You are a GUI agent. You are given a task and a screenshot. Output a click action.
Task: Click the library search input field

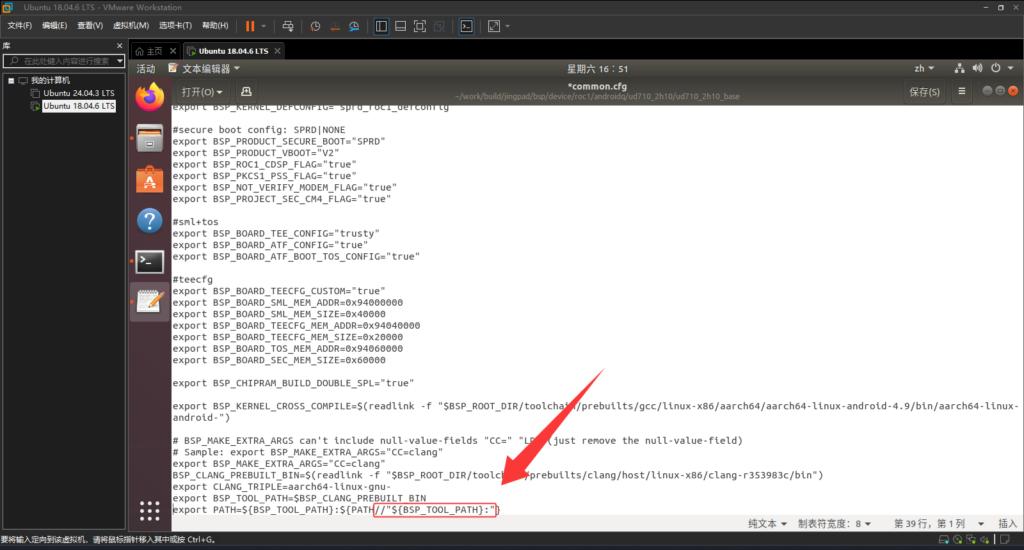tap(60, 61)
